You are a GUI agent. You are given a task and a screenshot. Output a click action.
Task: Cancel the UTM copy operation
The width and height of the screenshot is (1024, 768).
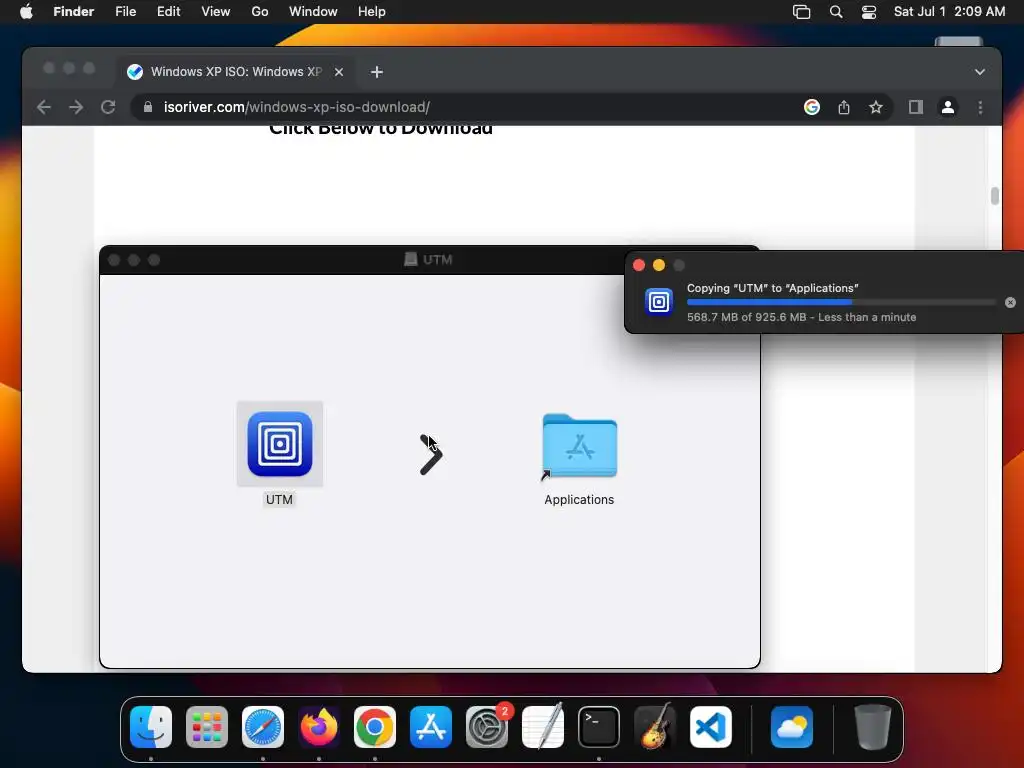pyautogui.click(x=1010, y=302)
